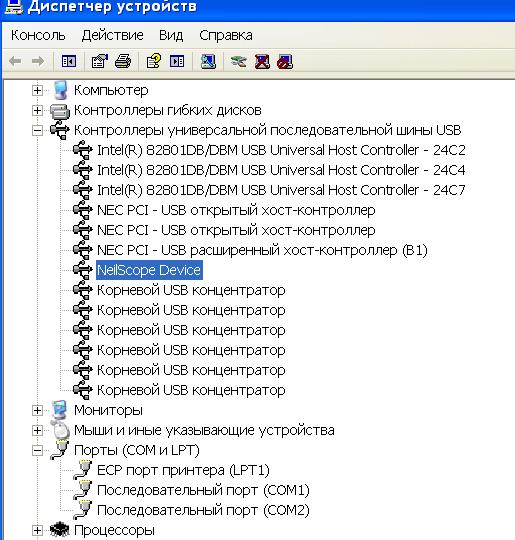Expand the Компьютер tree node
This screenshot has width=515, height=540.
[37, 91]
